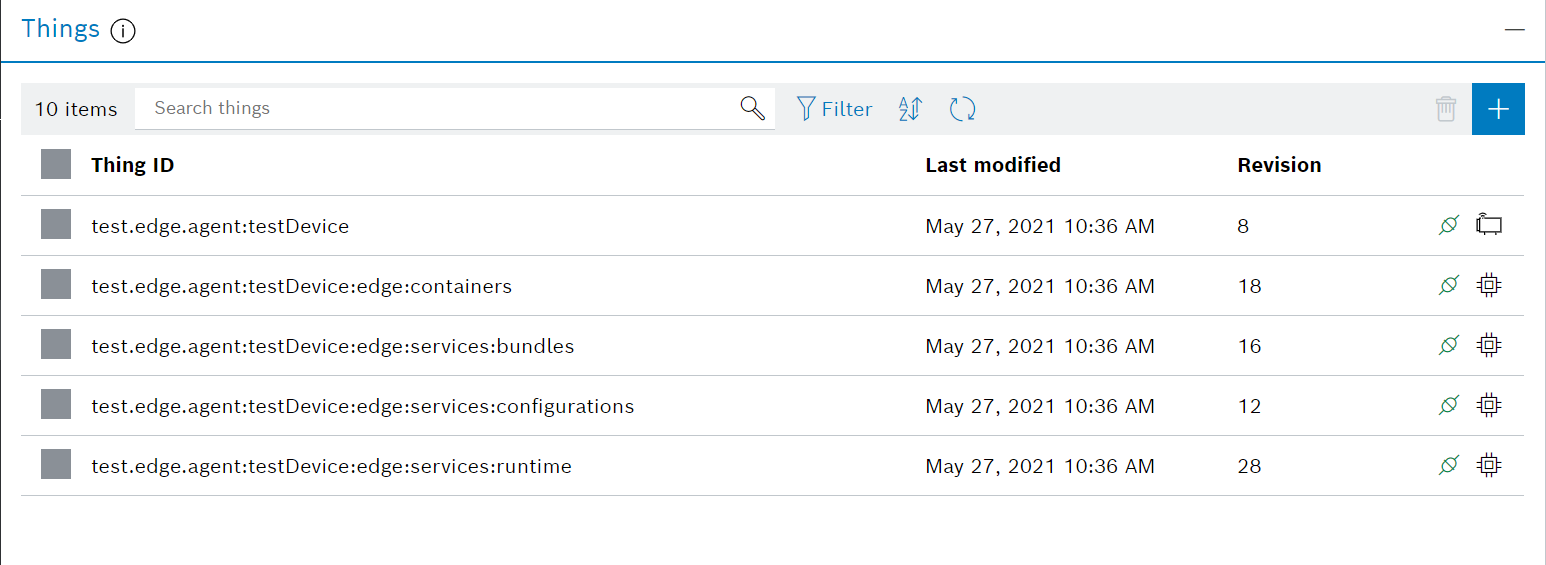Toggle the select-all checkbox in header
This screenshot has height=565, width=1546.
56,165
